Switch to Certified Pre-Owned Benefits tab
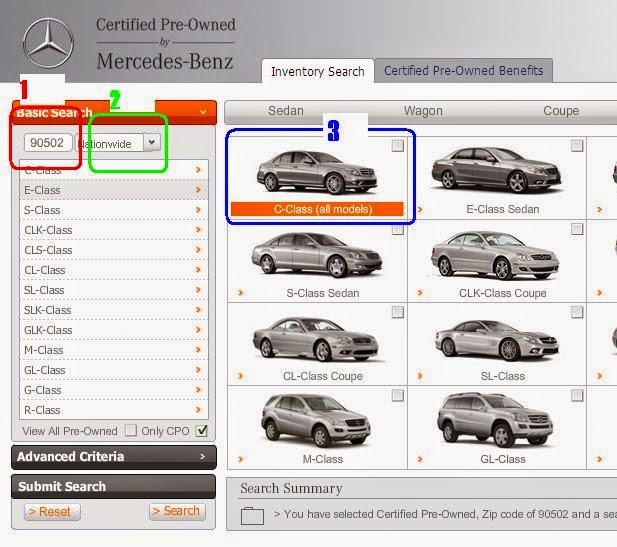Screen dimensions: 617x547 tap(464, 71)
